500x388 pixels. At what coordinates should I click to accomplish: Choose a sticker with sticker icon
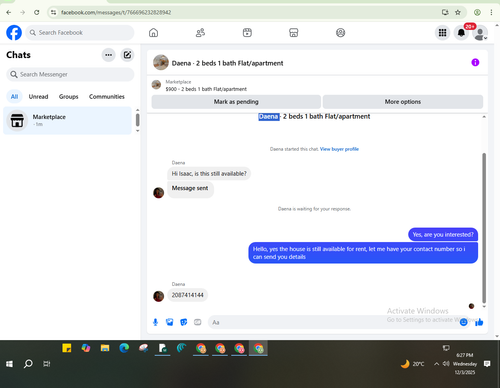(184, 322)
